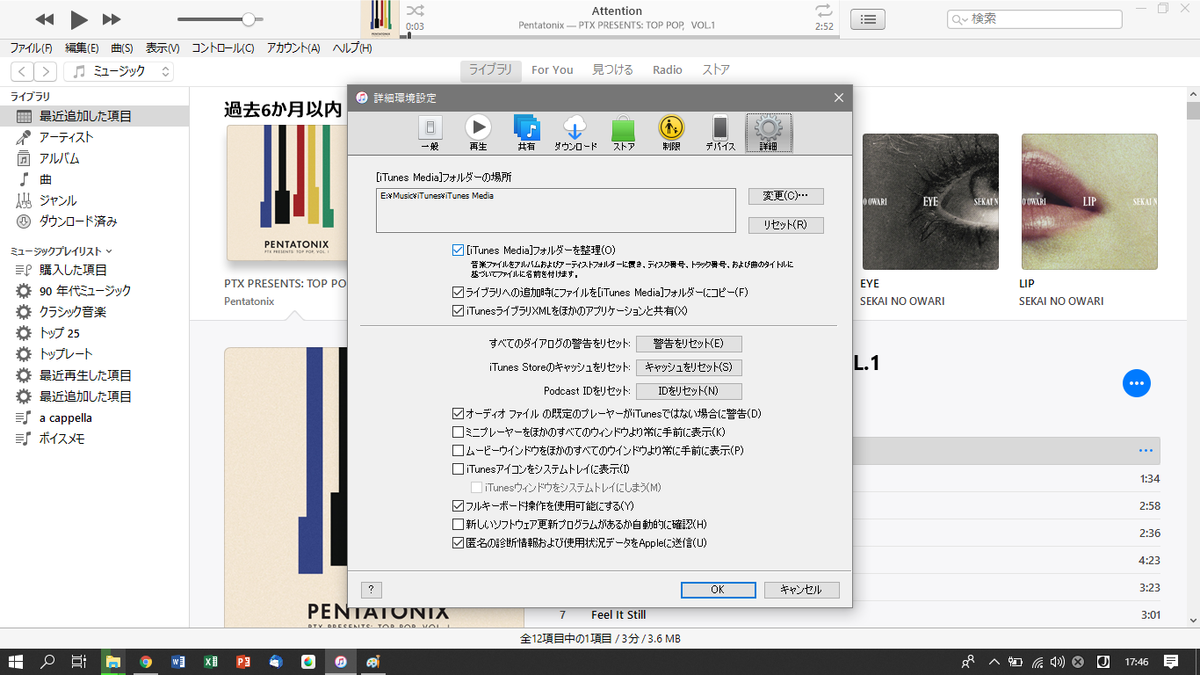1200x675 pixels.
Task: Go back with the navigation back arrow
Action: (22, 71)
